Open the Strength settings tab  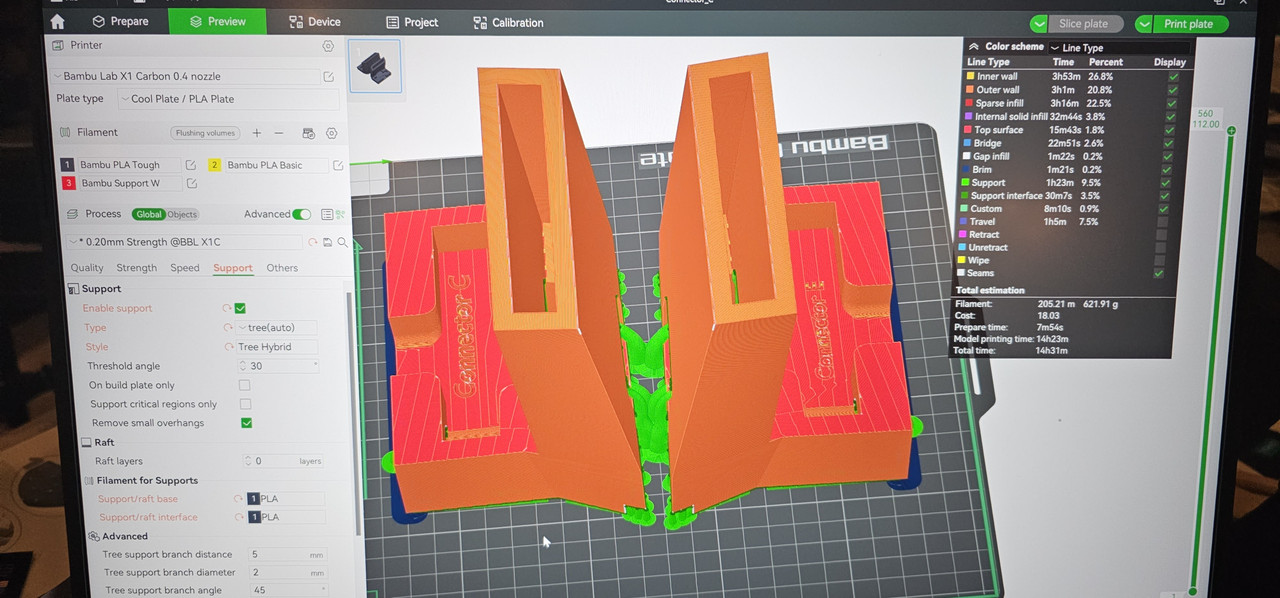pos(137,268)
